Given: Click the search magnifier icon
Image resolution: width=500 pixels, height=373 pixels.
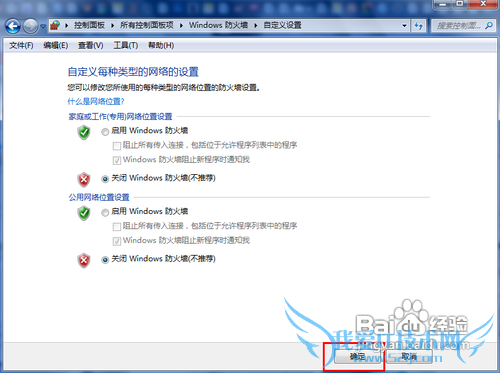Looking at the screenshot, I should 489,26.
